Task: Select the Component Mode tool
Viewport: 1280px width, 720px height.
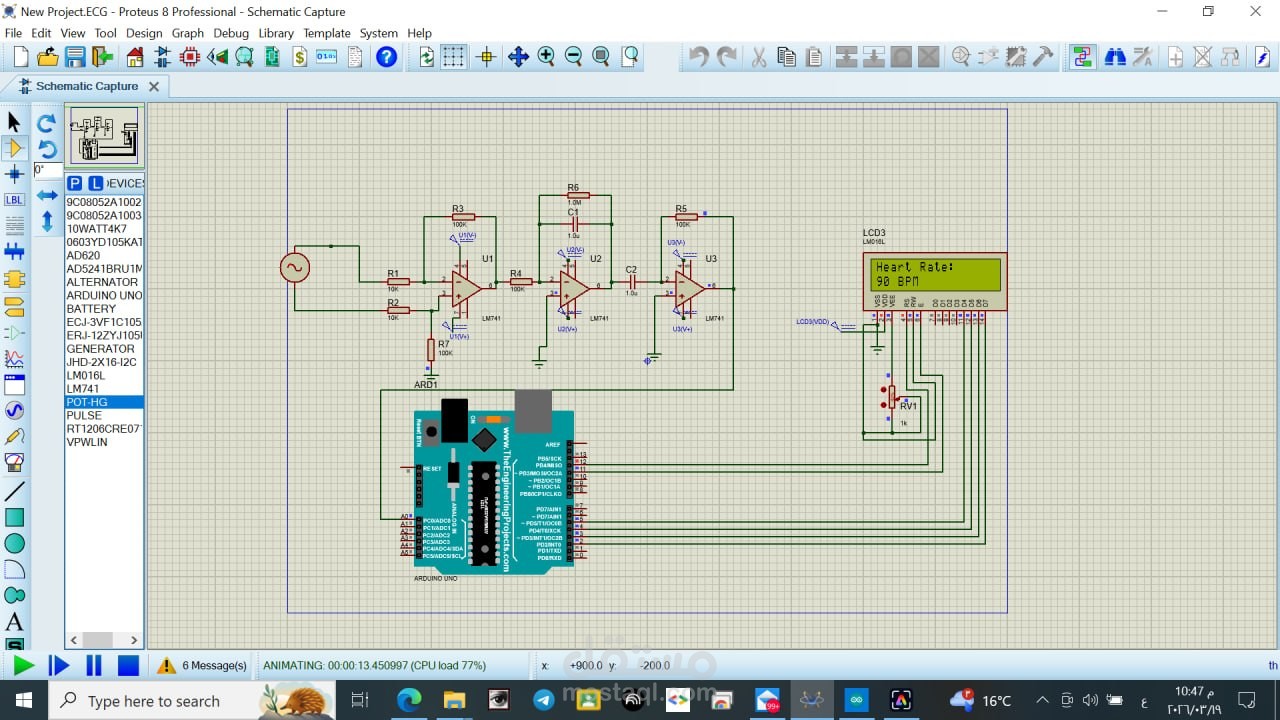Action: point(14,148)
